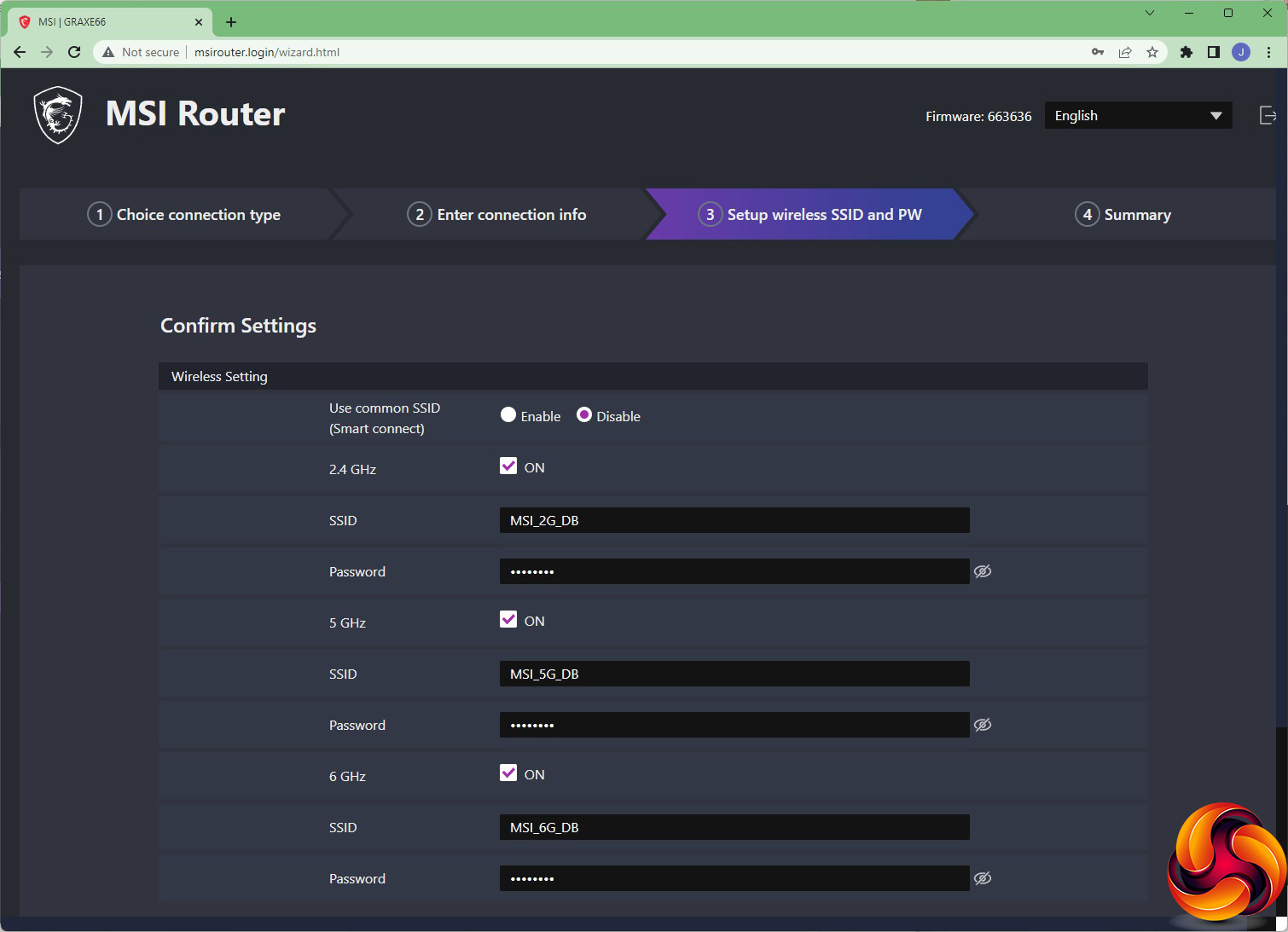Uncheck the 6 GHz ON checkbox
The width and height of the screenshot is (1288, 932).
tap(508, 773)
